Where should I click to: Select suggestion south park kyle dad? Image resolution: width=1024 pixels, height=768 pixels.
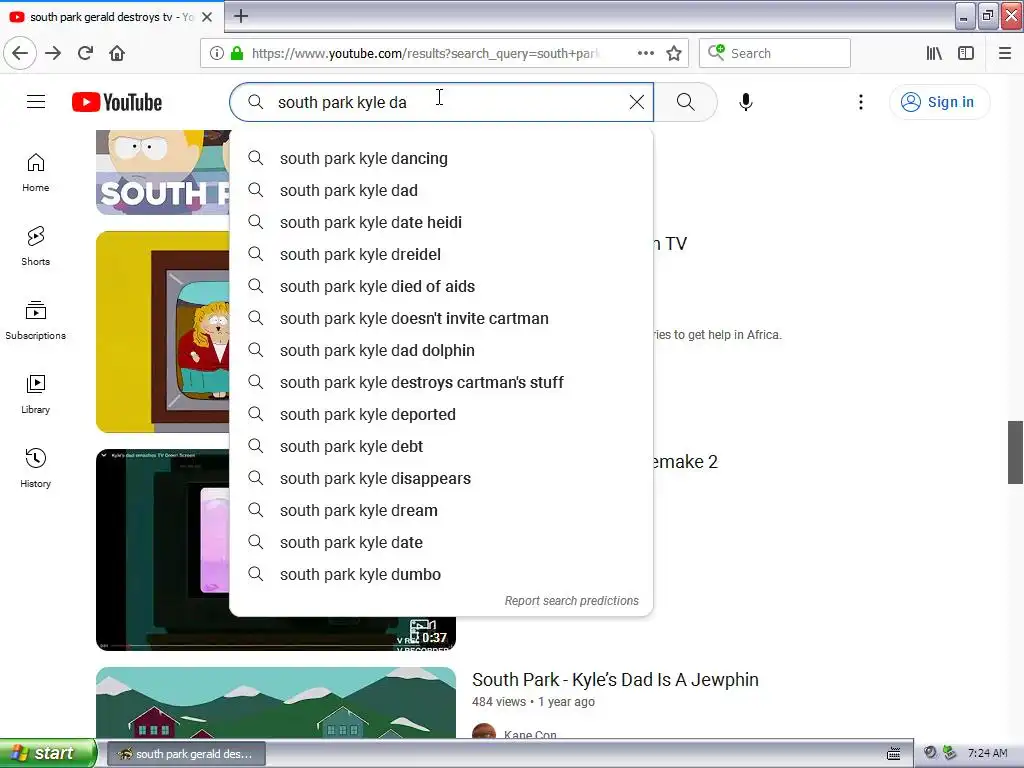(441, 190)
